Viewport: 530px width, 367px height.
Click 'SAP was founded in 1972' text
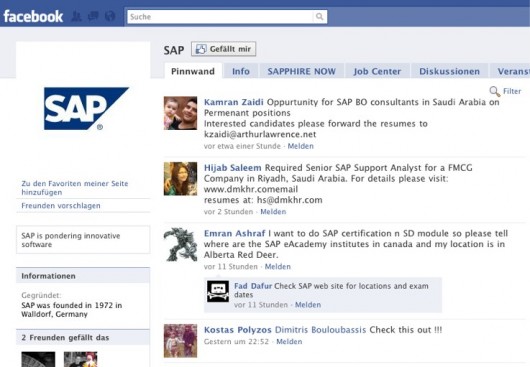point(71,310)
